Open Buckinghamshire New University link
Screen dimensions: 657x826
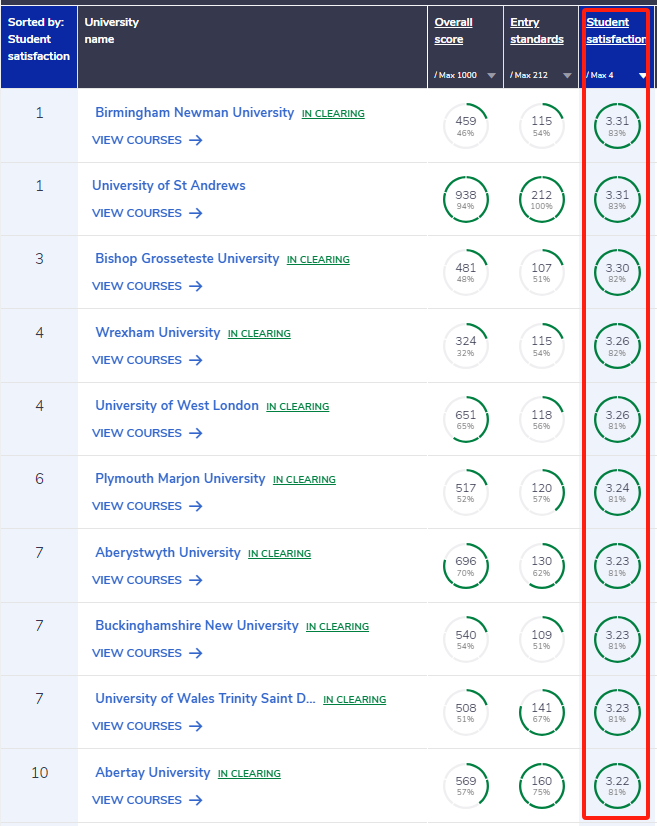coord(197,625)
